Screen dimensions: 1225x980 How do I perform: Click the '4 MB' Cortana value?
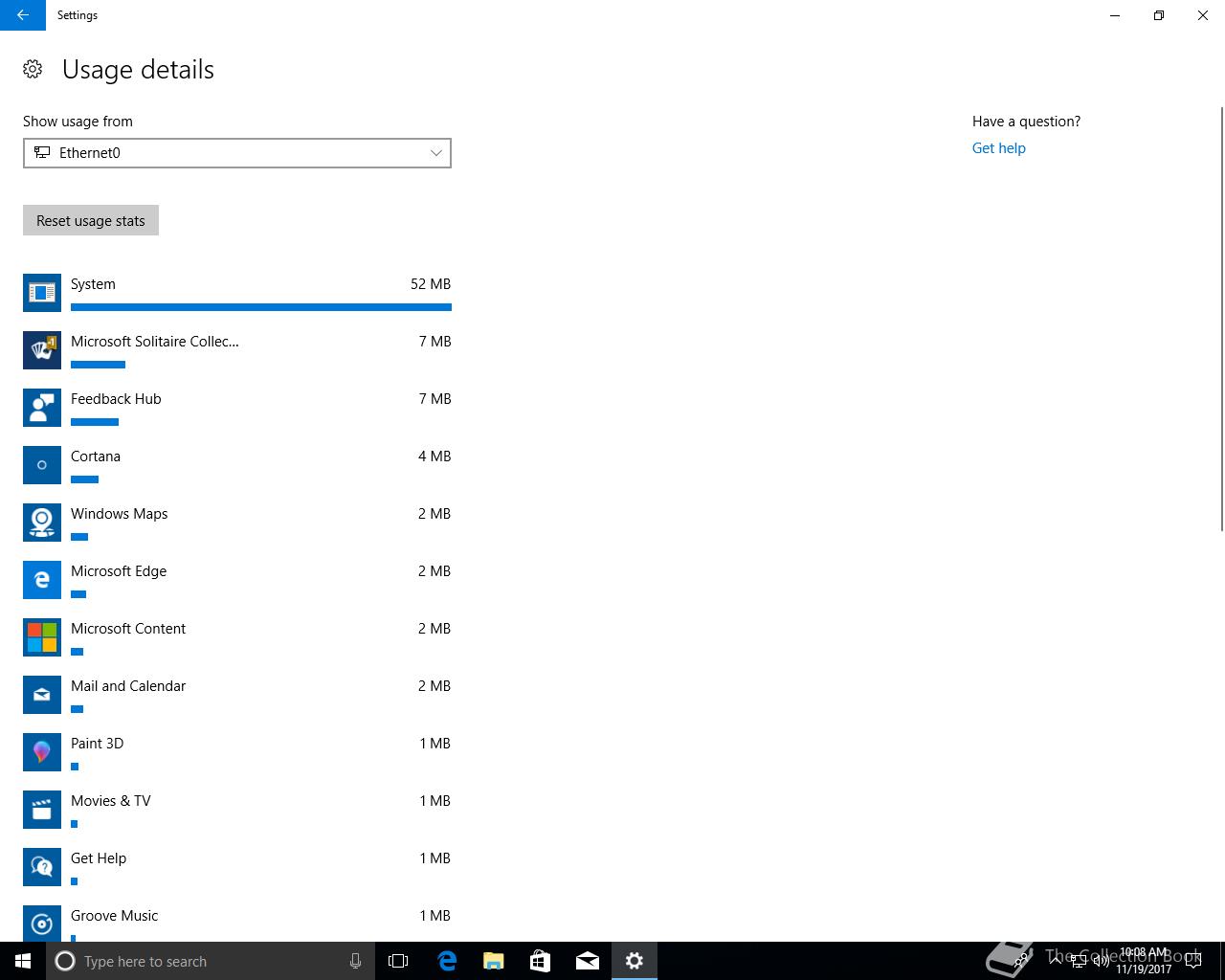click(434, 457)
